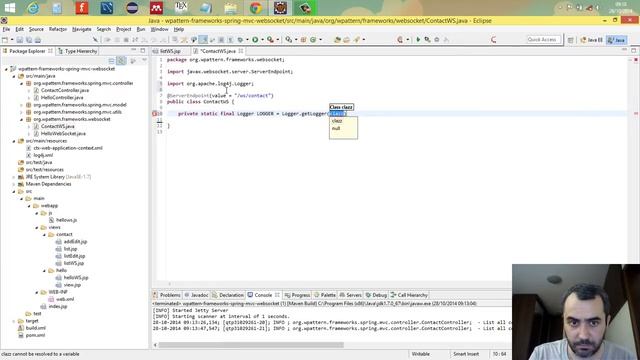This screenshot has height=360, width=640.
Task: Open File Explorer from the taskbar
Action: tap(231, 8)
